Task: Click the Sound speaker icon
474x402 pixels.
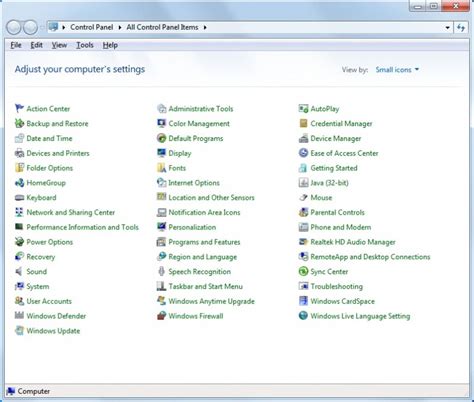Action: point(19,271)
